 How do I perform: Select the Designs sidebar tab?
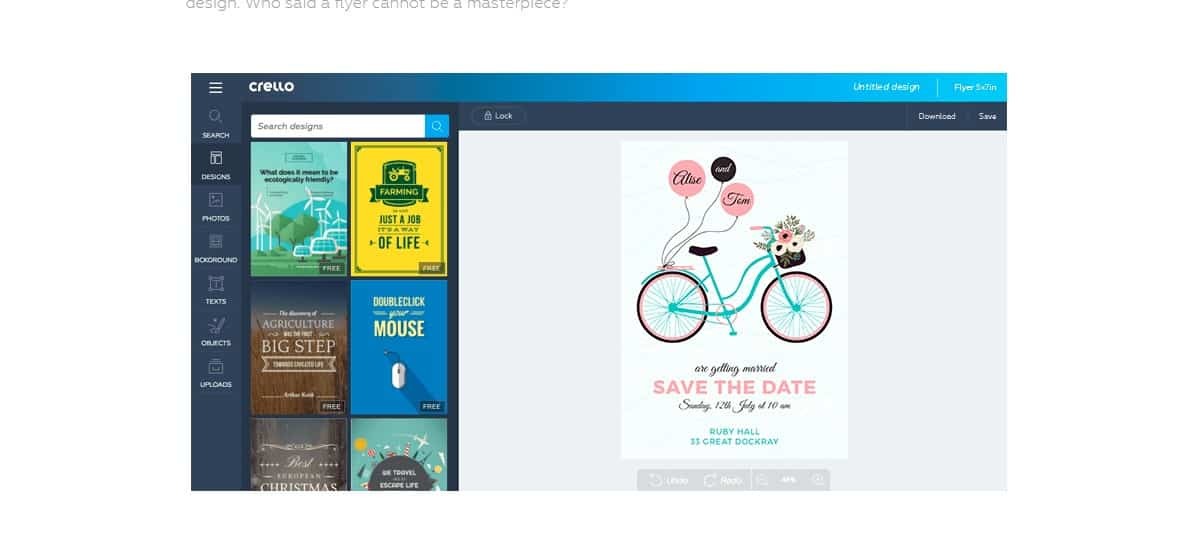216,165
